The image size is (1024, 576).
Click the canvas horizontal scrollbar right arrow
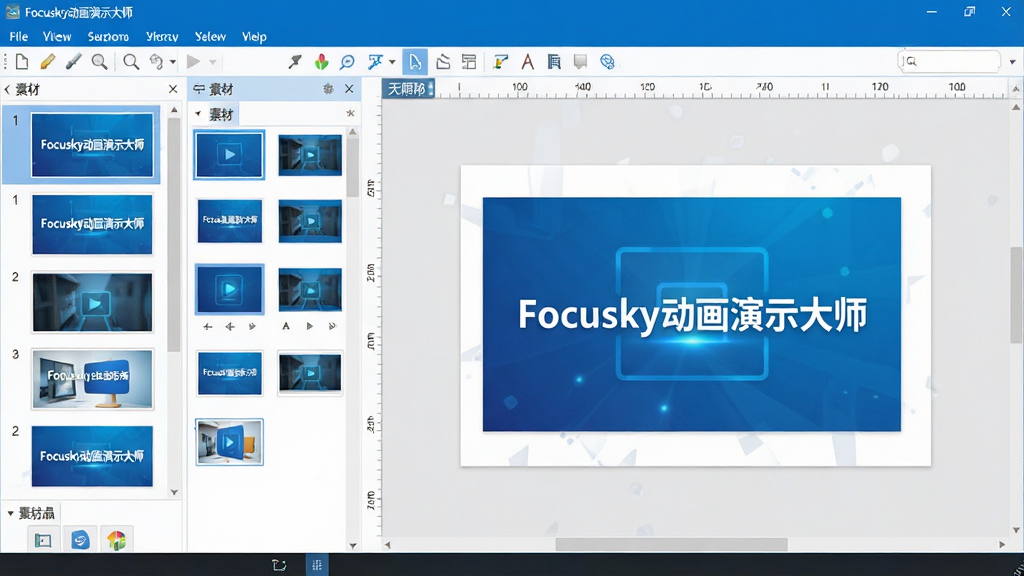click(x=1002, y=544)
